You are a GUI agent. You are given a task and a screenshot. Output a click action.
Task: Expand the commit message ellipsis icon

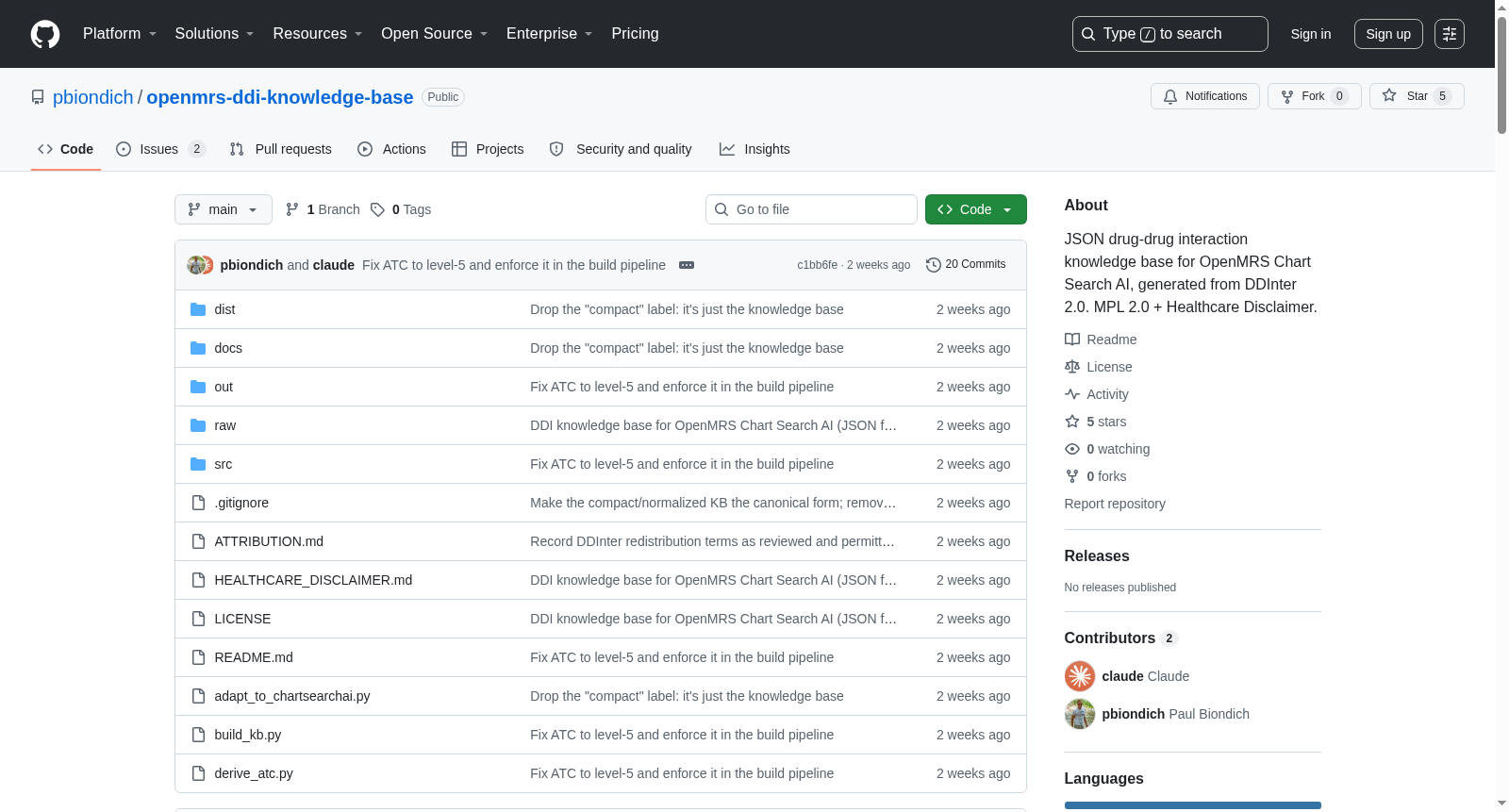[x=687, y=265]
